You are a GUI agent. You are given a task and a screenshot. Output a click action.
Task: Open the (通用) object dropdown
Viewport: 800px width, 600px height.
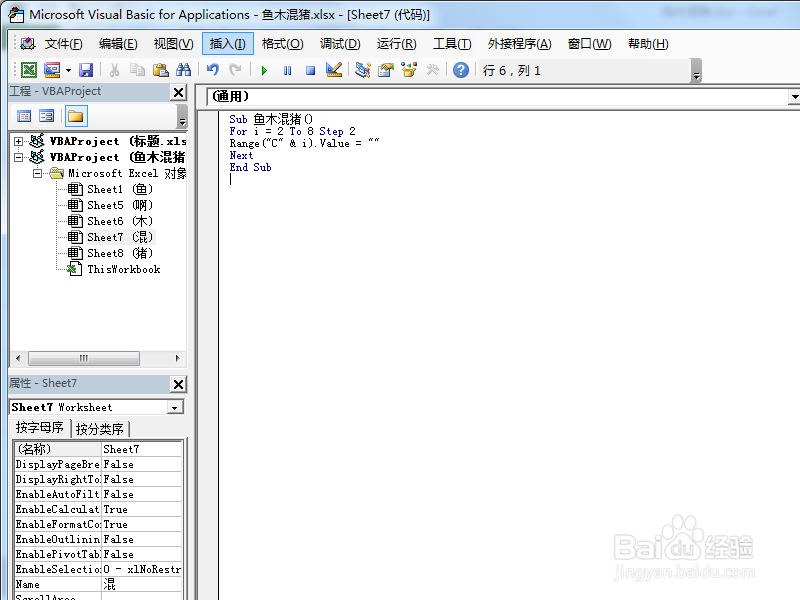pyautogui.click(x=793, y=96)
